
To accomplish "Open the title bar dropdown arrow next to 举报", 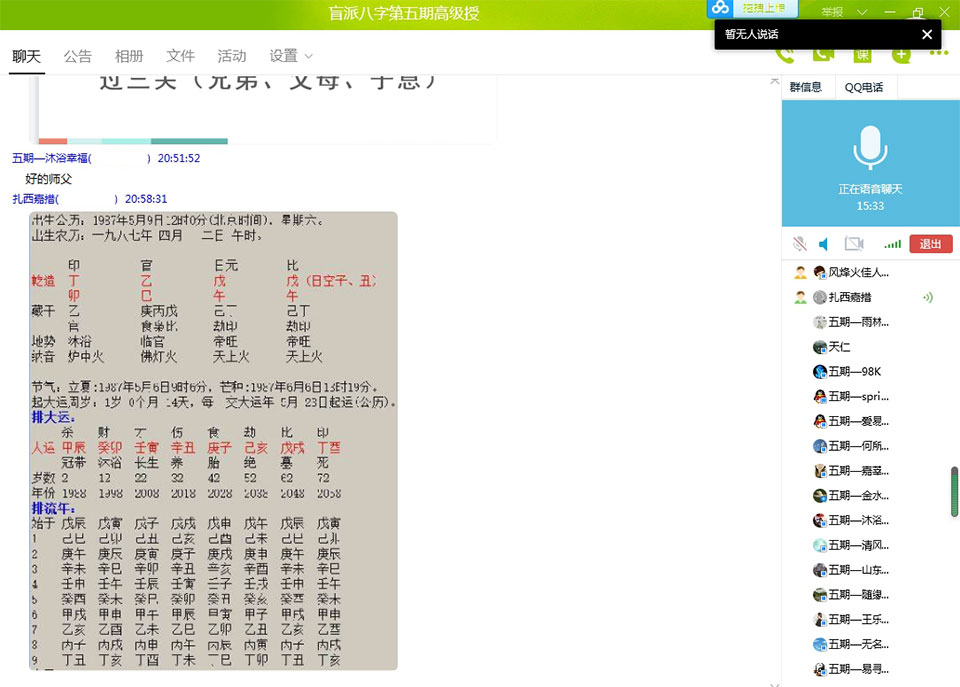I will click(x=862, y=12).
